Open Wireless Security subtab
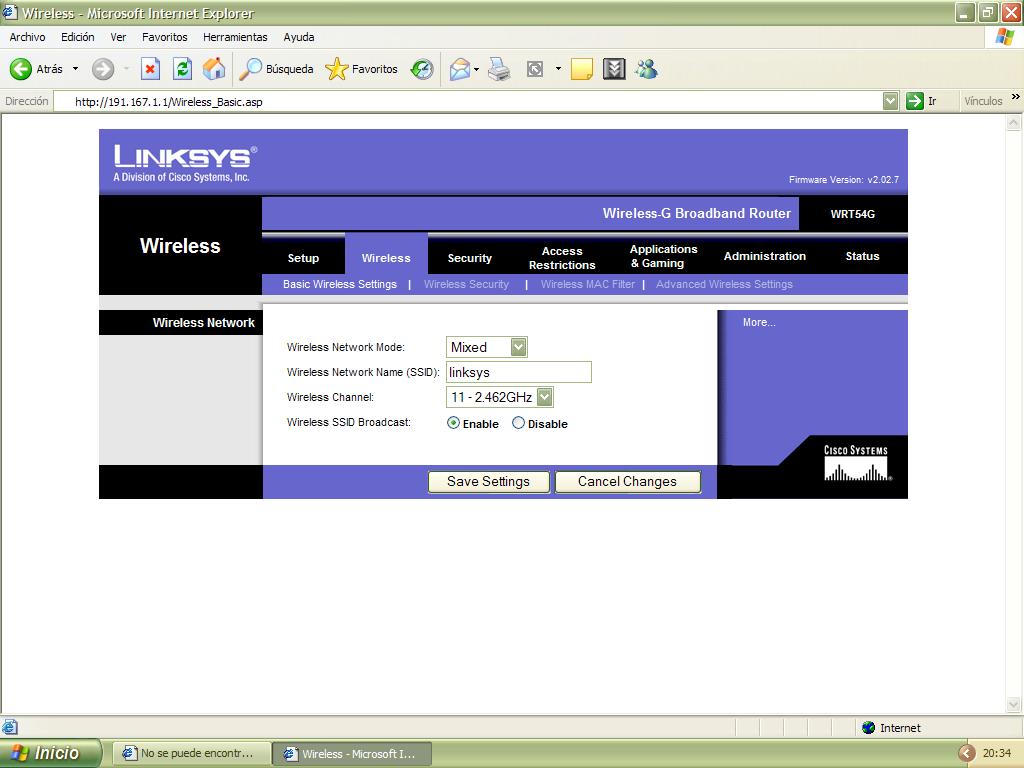Screen dimensions: 1024x768 (466, 284)
